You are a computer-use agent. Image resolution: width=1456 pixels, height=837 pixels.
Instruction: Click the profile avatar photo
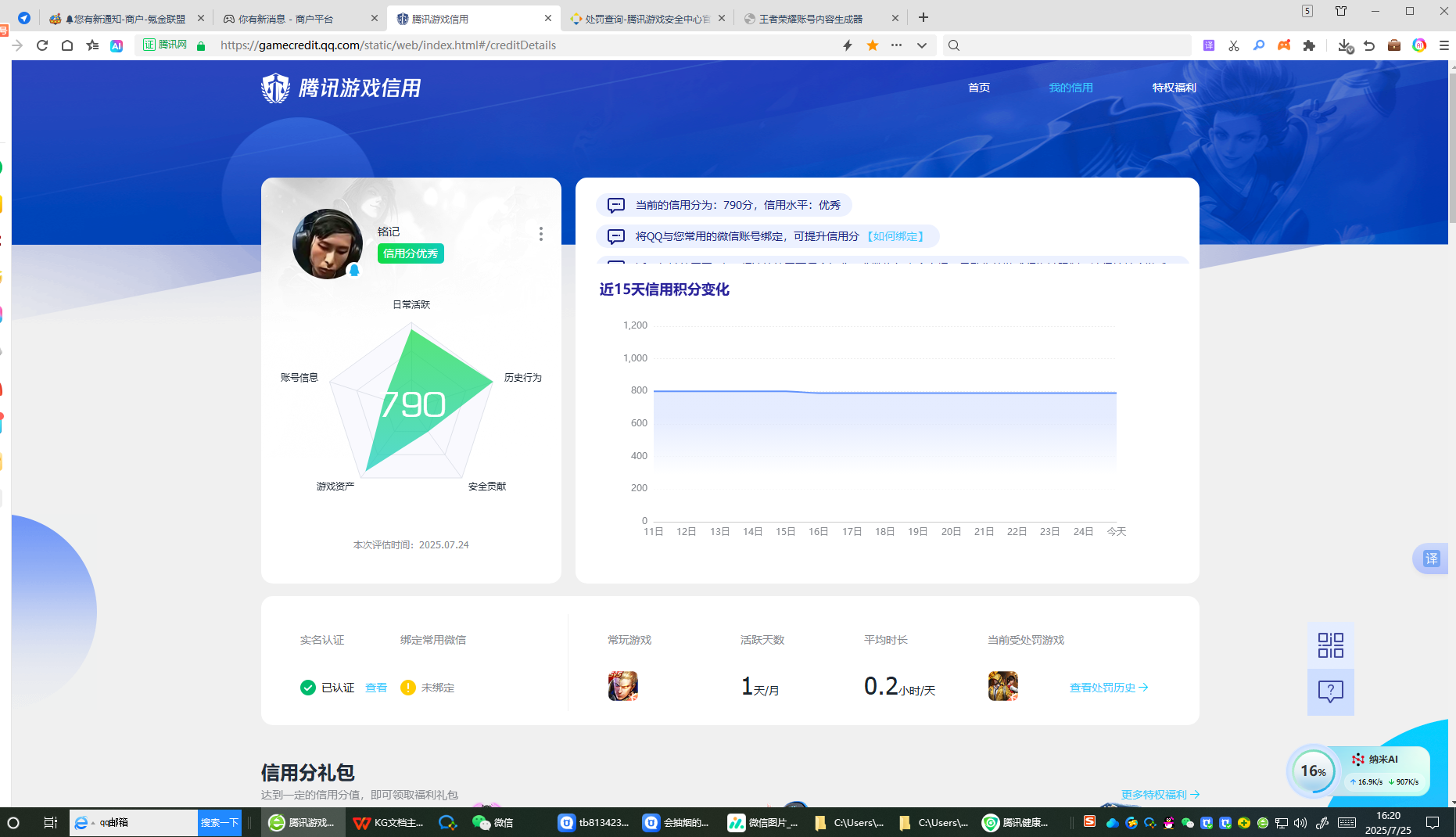coord(328,244)
